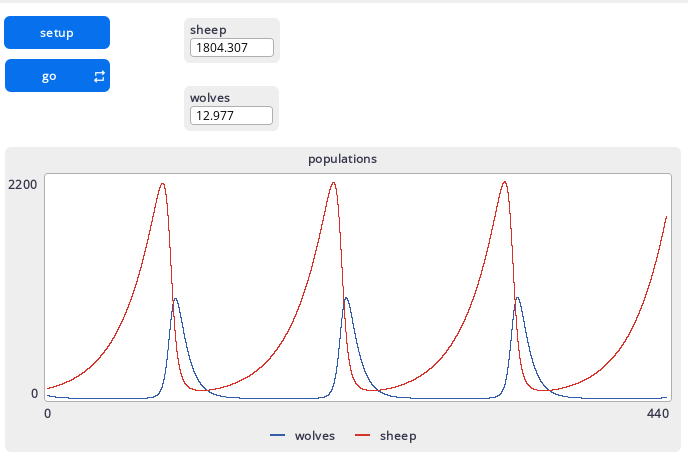Click the wolves legend text

(x=314, y=436)
